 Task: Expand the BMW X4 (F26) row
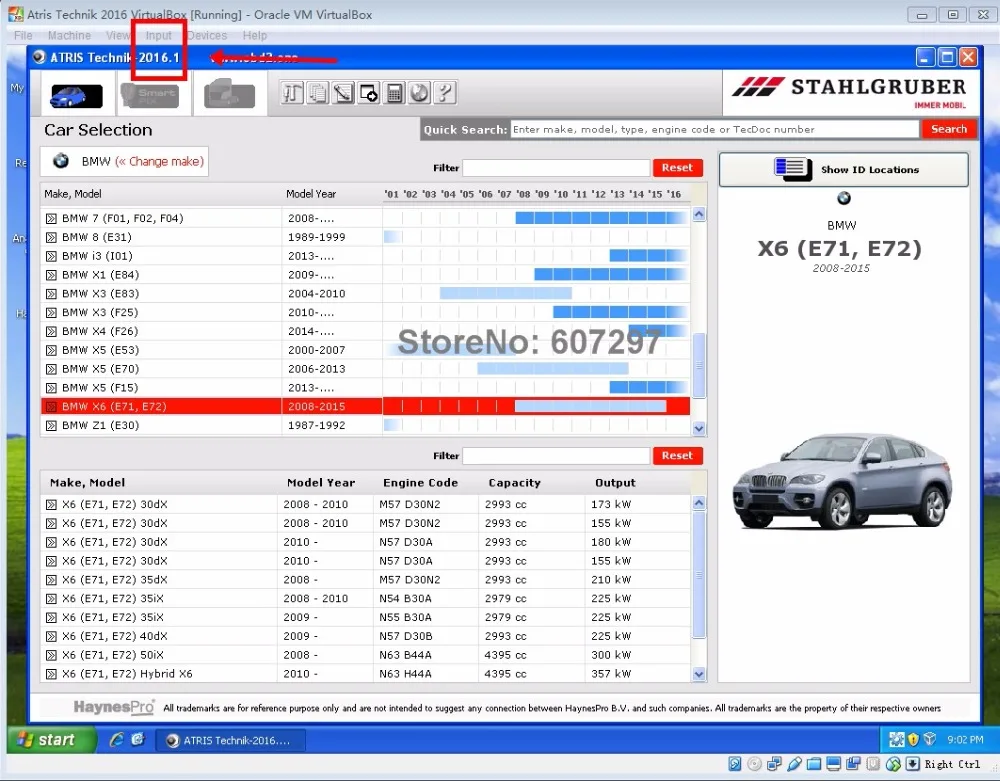(x=51, y=332)
